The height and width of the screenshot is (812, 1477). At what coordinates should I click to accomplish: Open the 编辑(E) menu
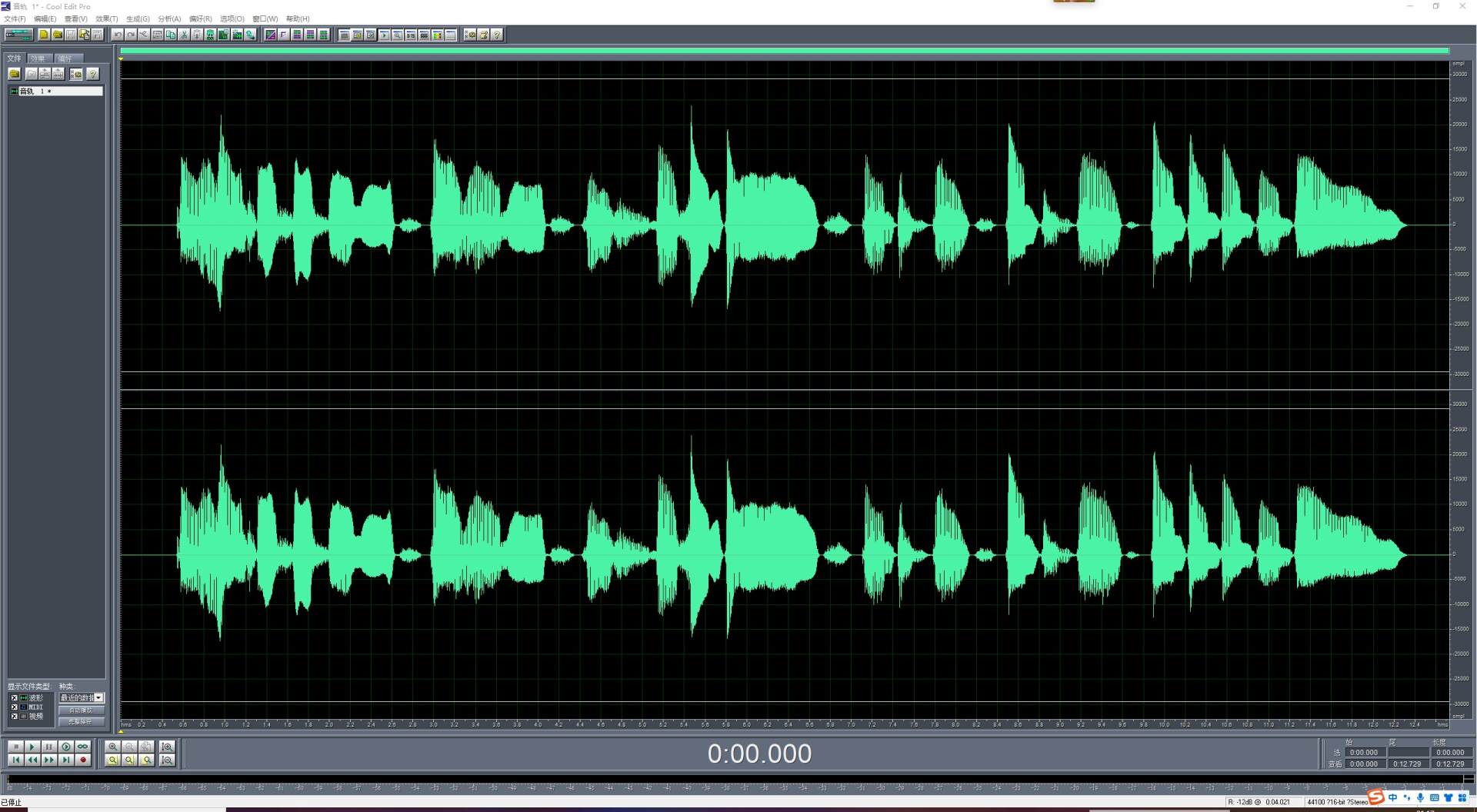click(x=45, y=18)
